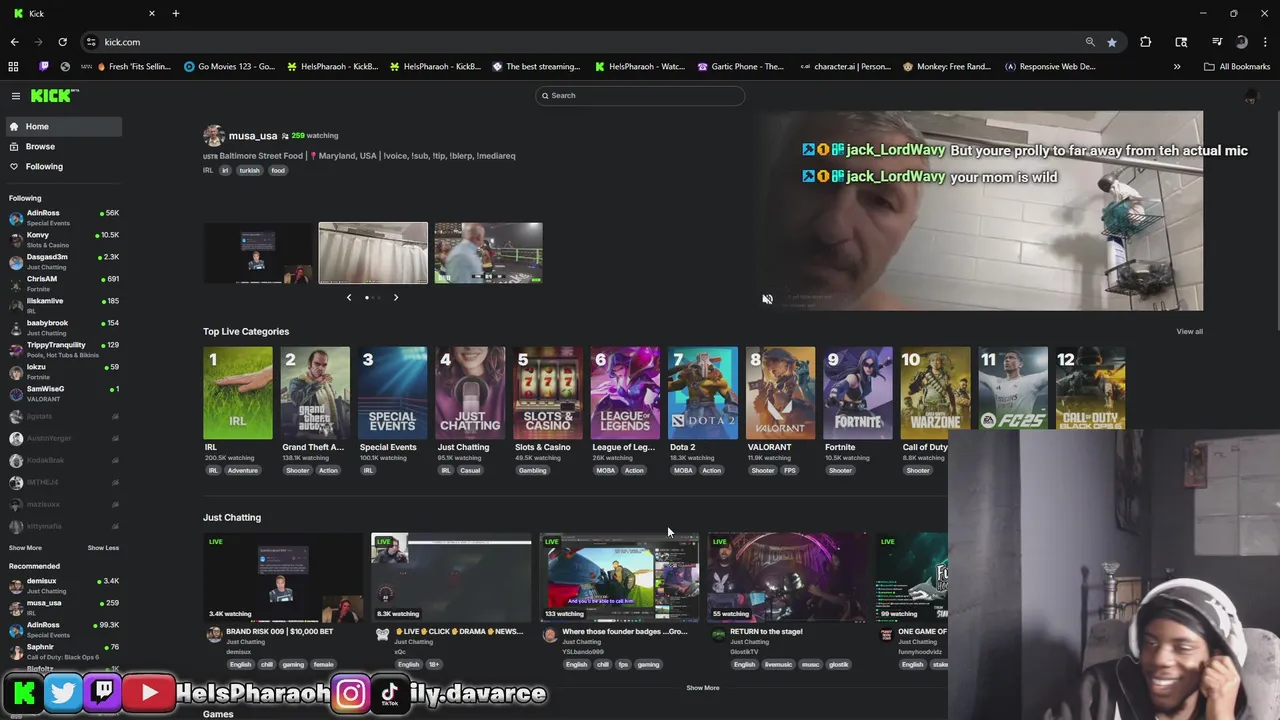
Task: Open TrippyTranquility in Following list
Action: [x=62, y=349]
